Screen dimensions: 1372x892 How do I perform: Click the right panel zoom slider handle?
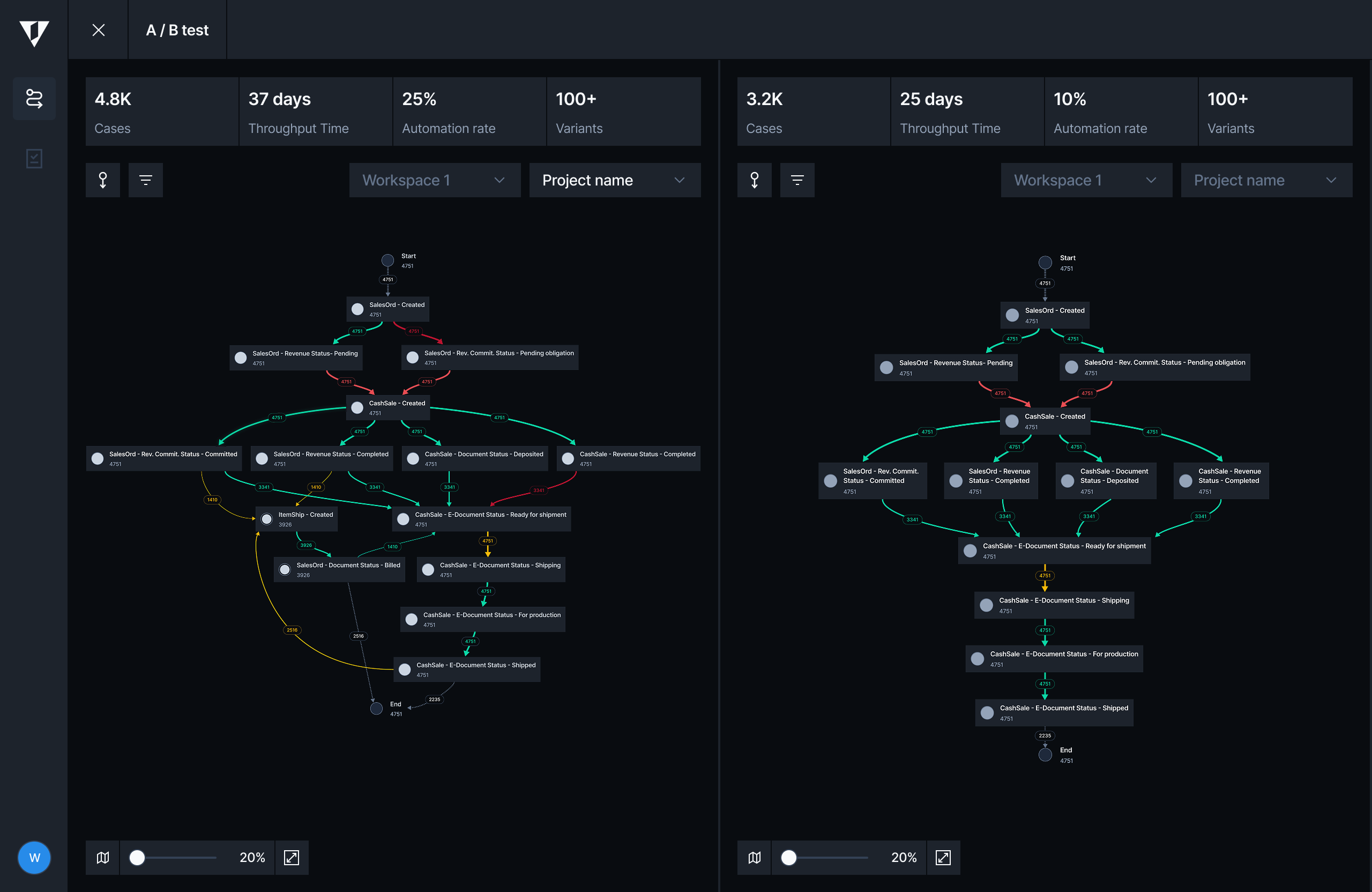tap(788, 857)
